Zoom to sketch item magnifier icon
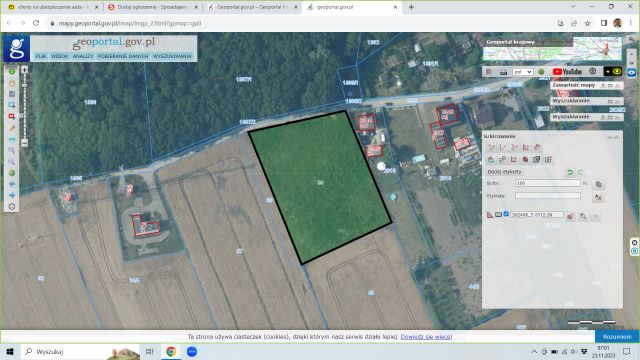The image size is (640, 360). (583, 216)
